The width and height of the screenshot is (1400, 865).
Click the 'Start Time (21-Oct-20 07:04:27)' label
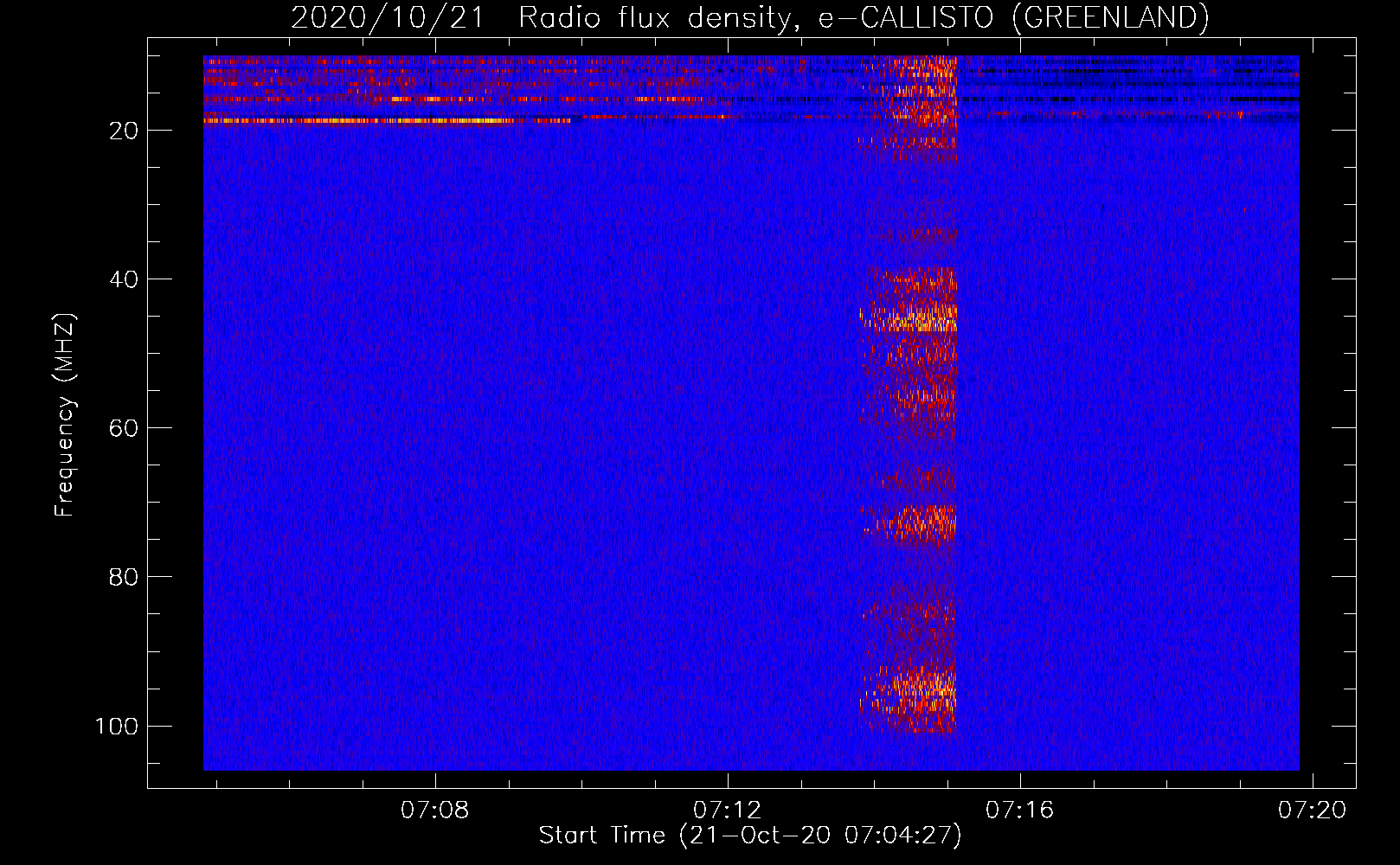[750, 836]
